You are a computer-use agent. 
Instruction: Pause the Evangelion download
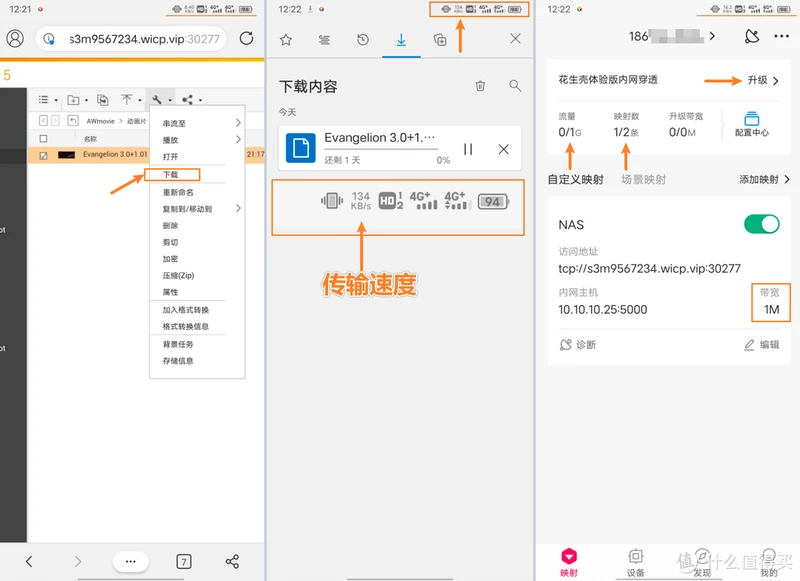[x=468, y=149]
